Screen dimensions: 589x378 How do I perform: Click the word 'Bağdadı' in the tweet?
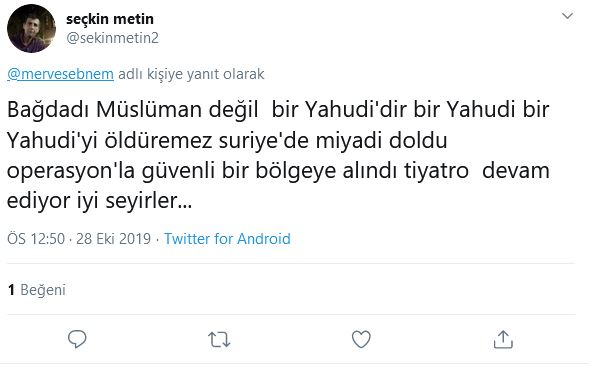[x=48, y=110]
